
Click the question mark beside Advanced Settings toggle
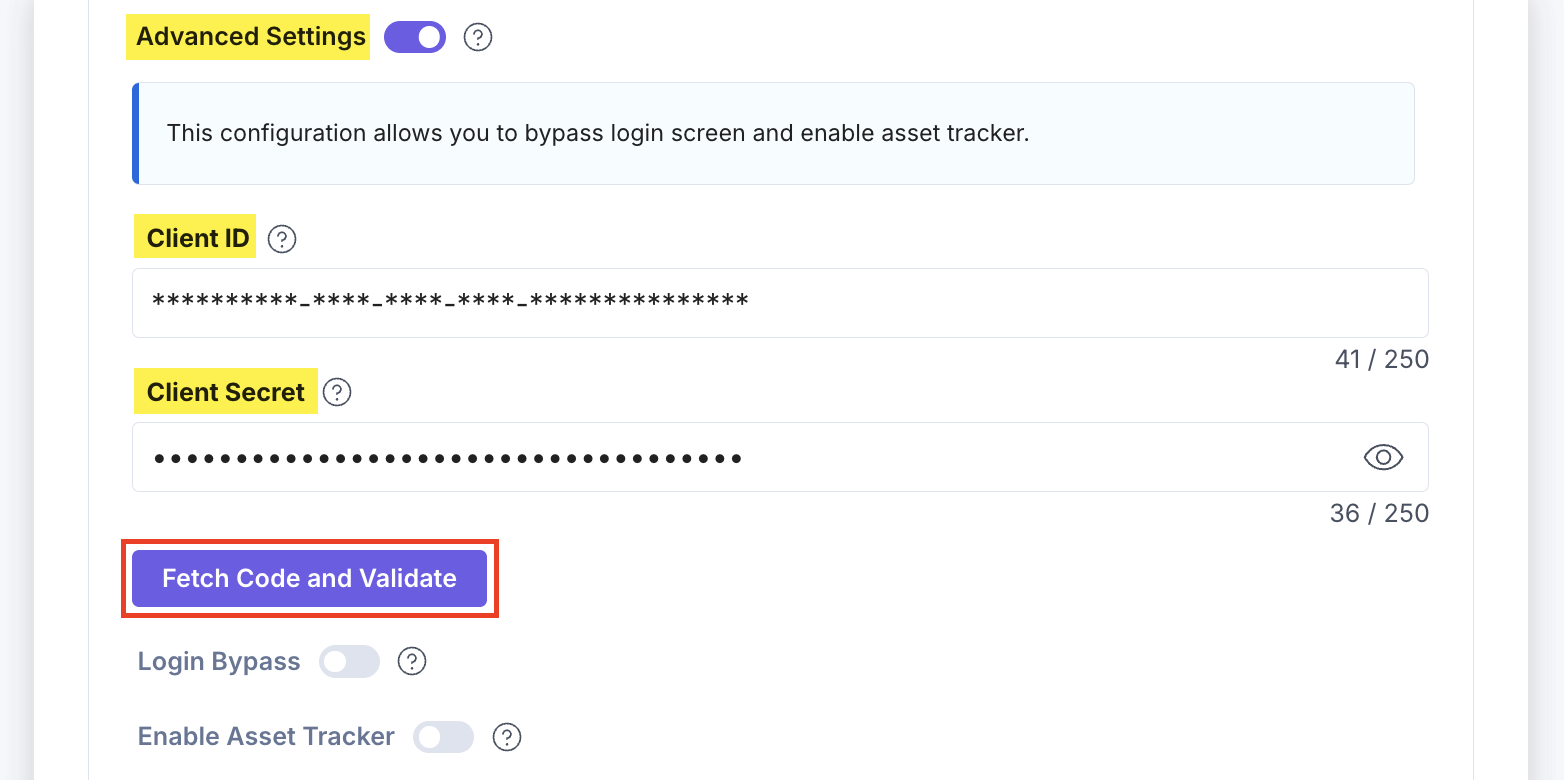478,37
